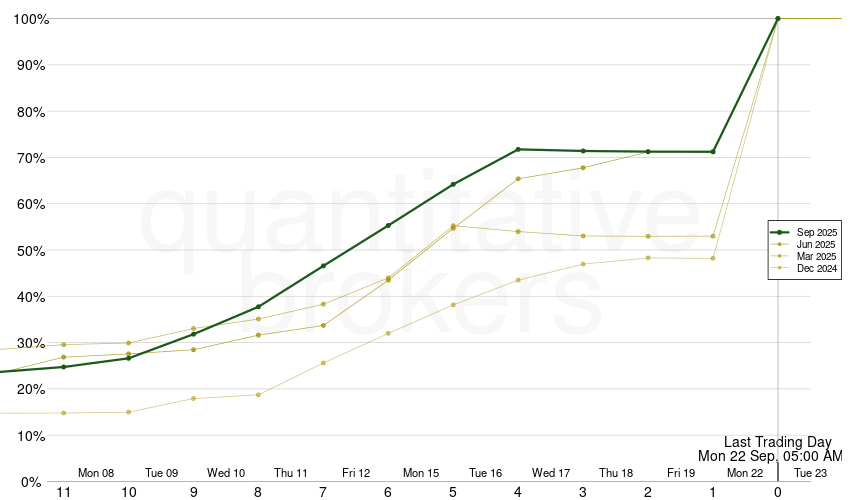Click the 0 days-remaining axis tick label
The width and height of the screenshot is (850, 500).
pos(778,491)
